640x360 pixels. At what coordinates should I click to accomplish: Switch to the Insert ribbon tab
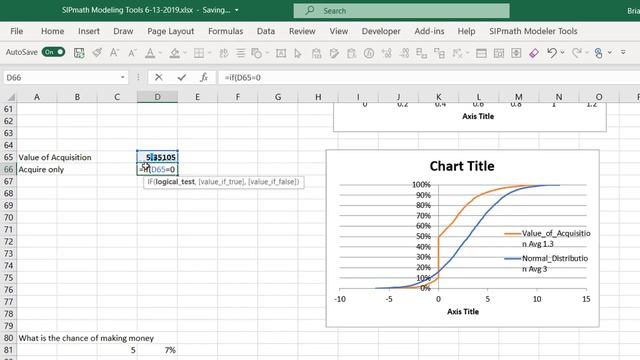(x=89, y=31)
